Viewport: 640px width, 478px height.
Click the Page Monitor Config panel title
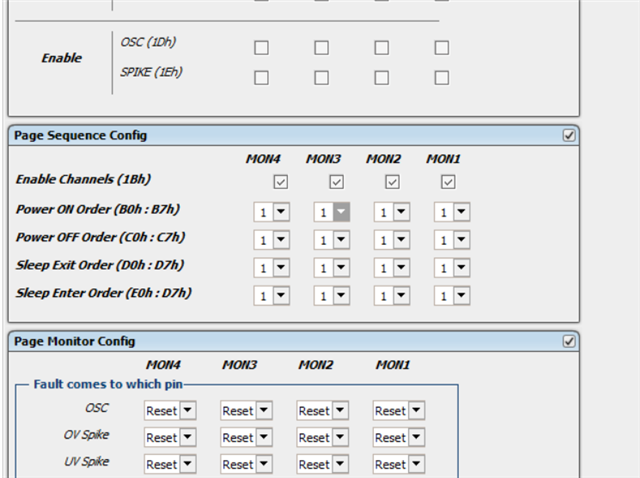[74, 341]
